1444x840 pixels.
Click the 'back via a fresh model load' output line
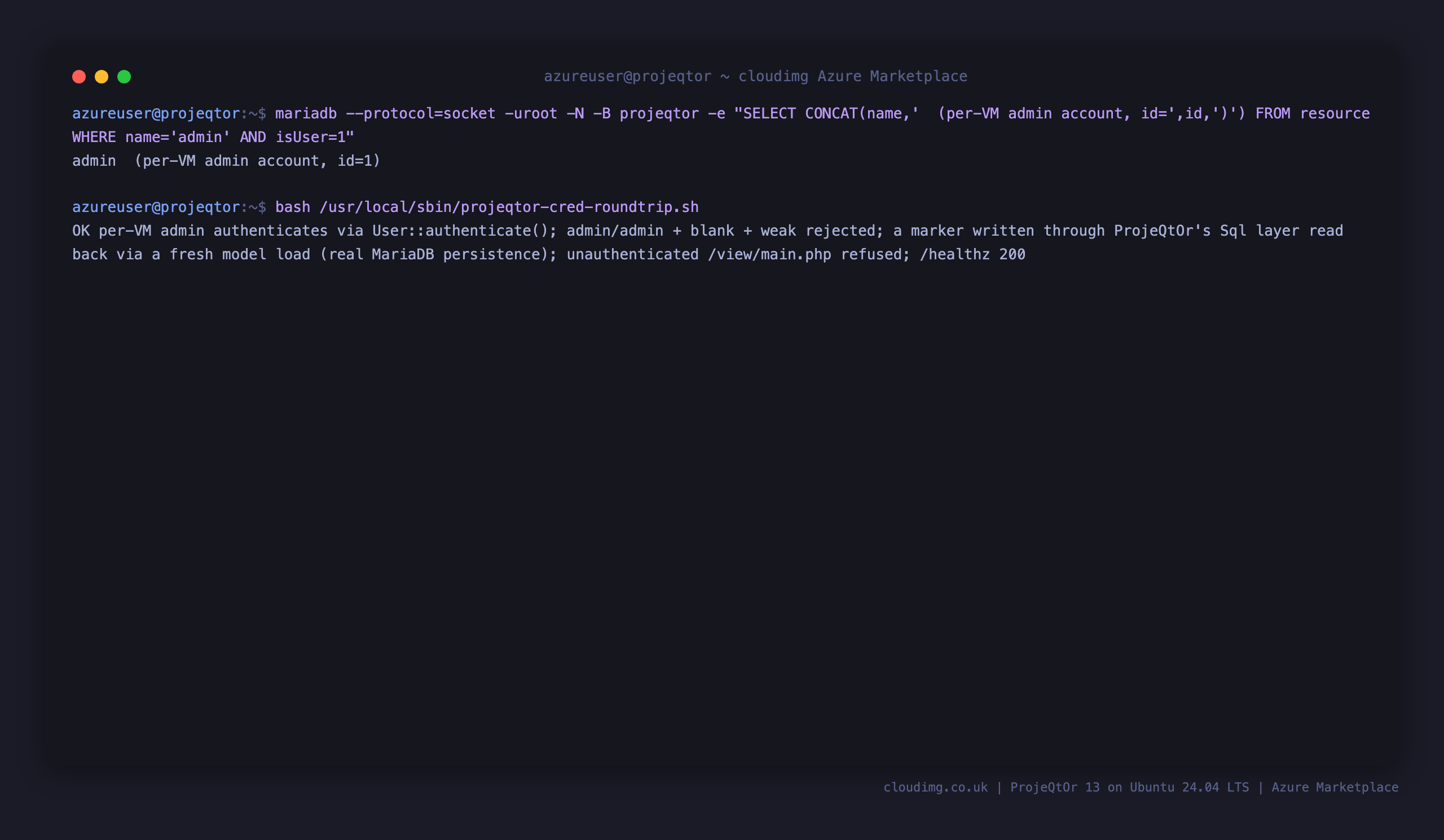549,254
